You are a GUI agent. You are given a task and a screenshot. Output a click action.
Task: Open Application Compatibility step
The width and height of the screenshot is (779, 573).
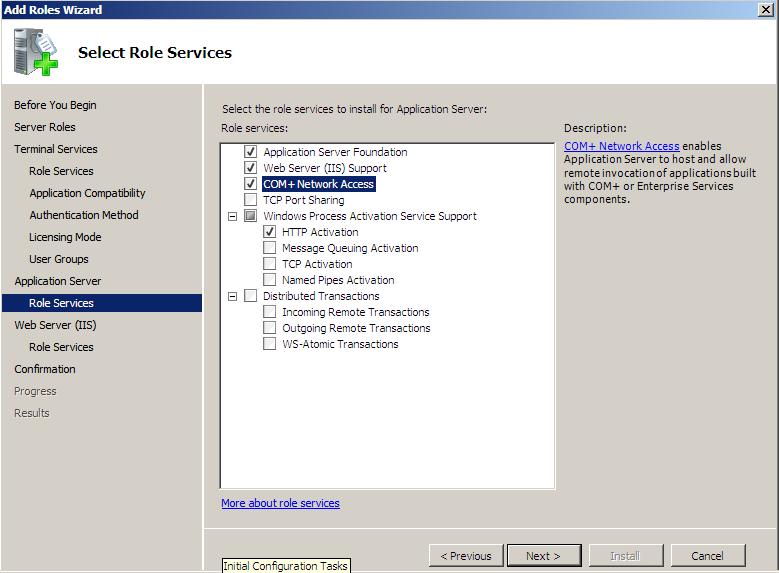pos(87,193)
